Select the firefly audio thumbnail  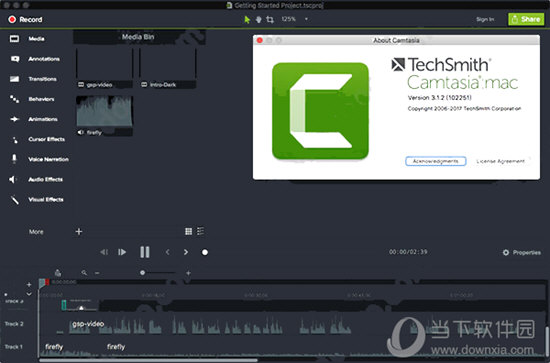click(105, 115)
